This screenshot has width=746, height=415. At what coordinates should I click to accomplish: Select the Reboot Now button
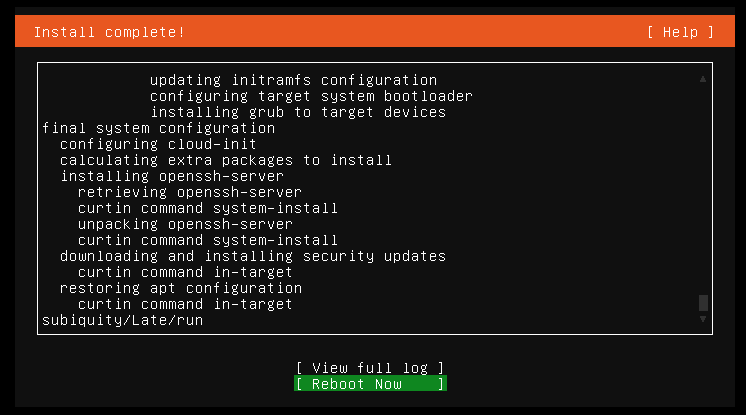coord(370,384)
